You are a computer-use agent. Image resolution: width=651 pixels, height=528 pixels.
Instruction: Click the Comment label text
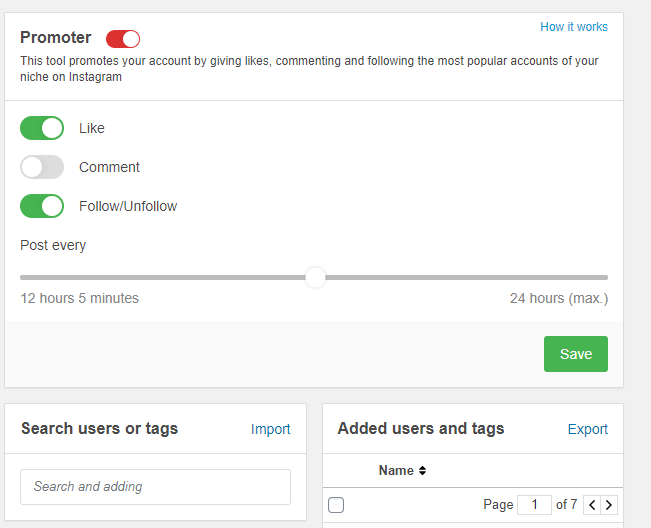point(109,167)
